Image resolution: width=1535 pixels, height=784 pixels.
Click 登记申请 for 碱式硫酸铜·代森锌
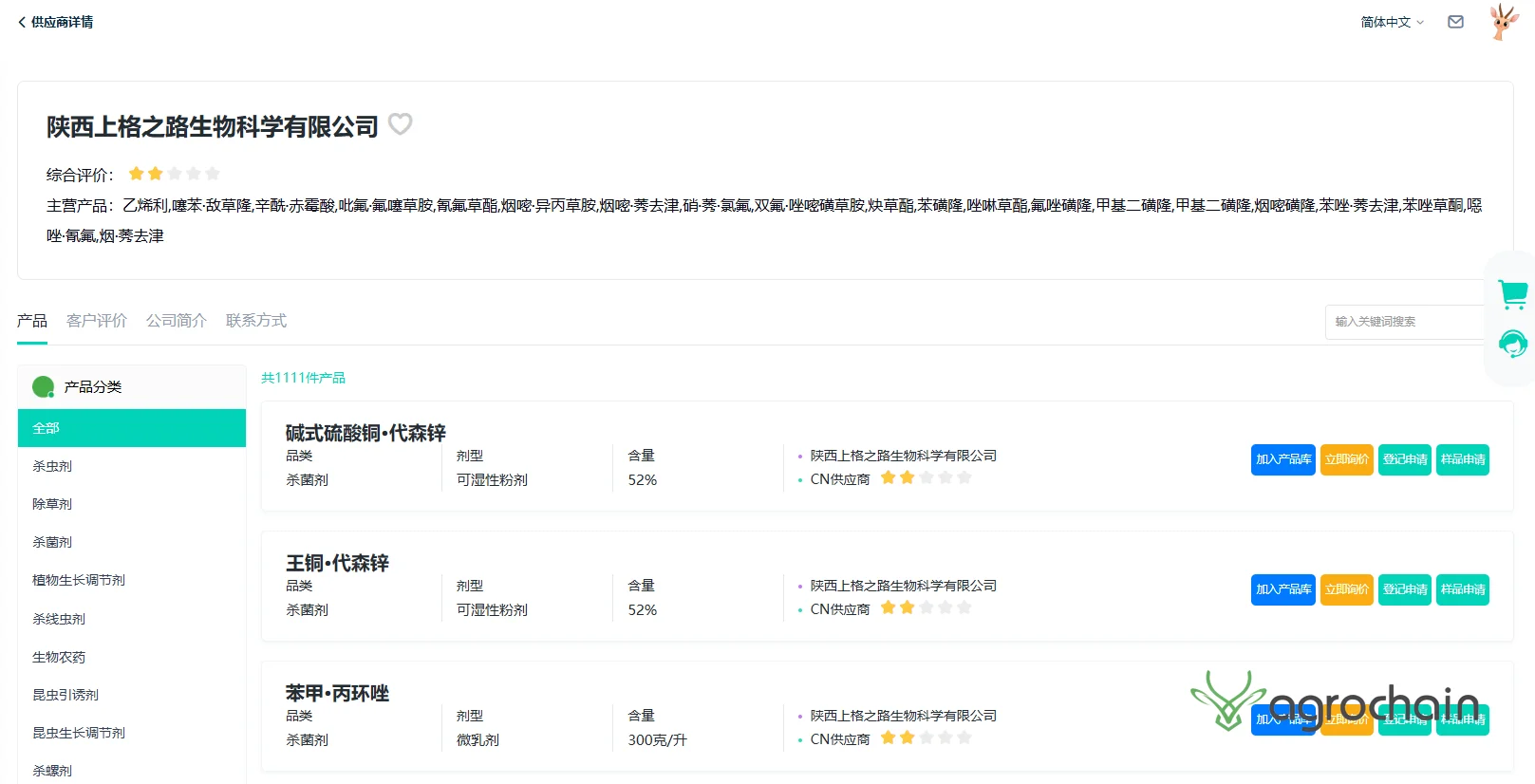click(1405, 459)
